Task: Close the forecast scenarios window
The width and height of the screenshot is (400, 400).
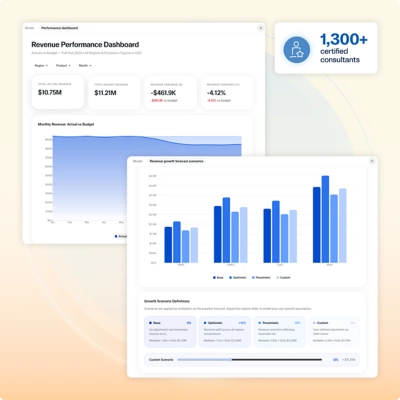Action: tap(372, 161)
